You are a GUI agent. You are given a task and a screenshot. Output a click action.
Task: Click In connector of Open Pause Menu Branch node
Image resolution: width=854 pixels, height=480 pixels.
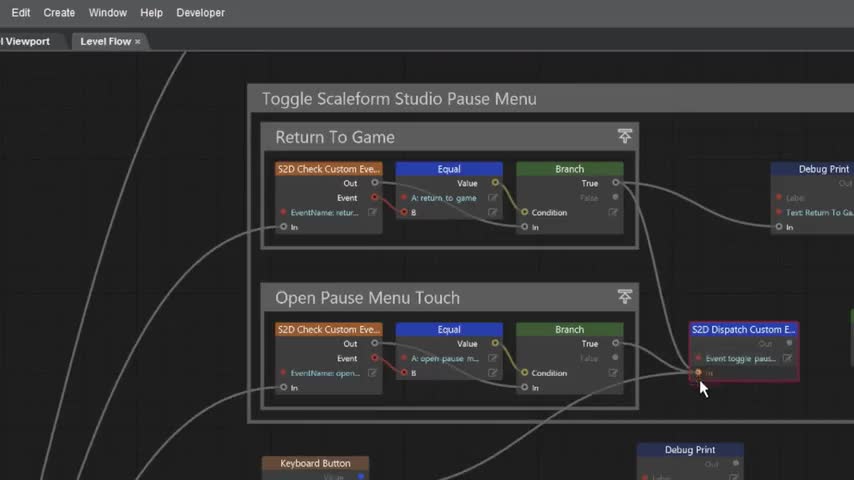524,387
